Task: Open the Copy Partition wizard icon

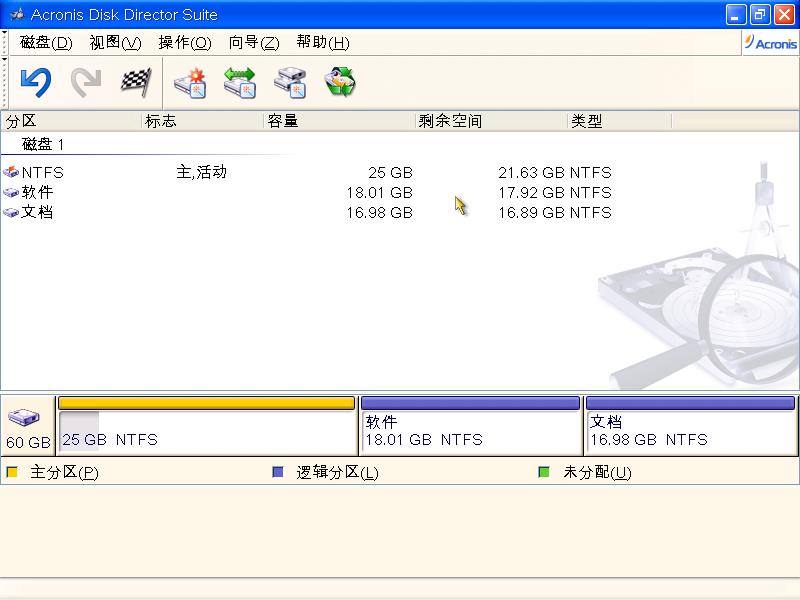Action: (x=290, y=82)
